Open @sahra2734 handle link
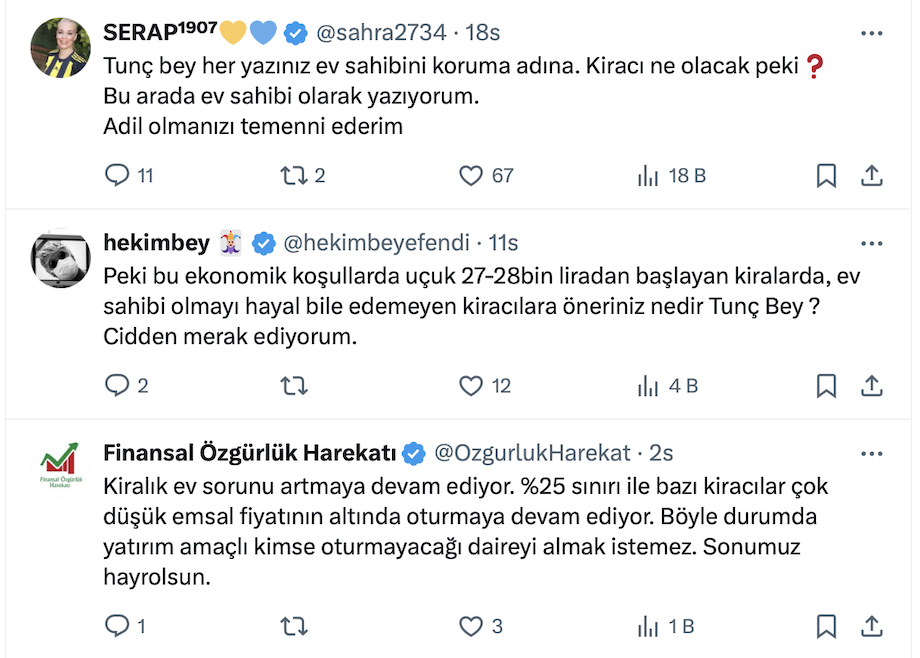Screen dimensions: 920x658 [381, 33]
